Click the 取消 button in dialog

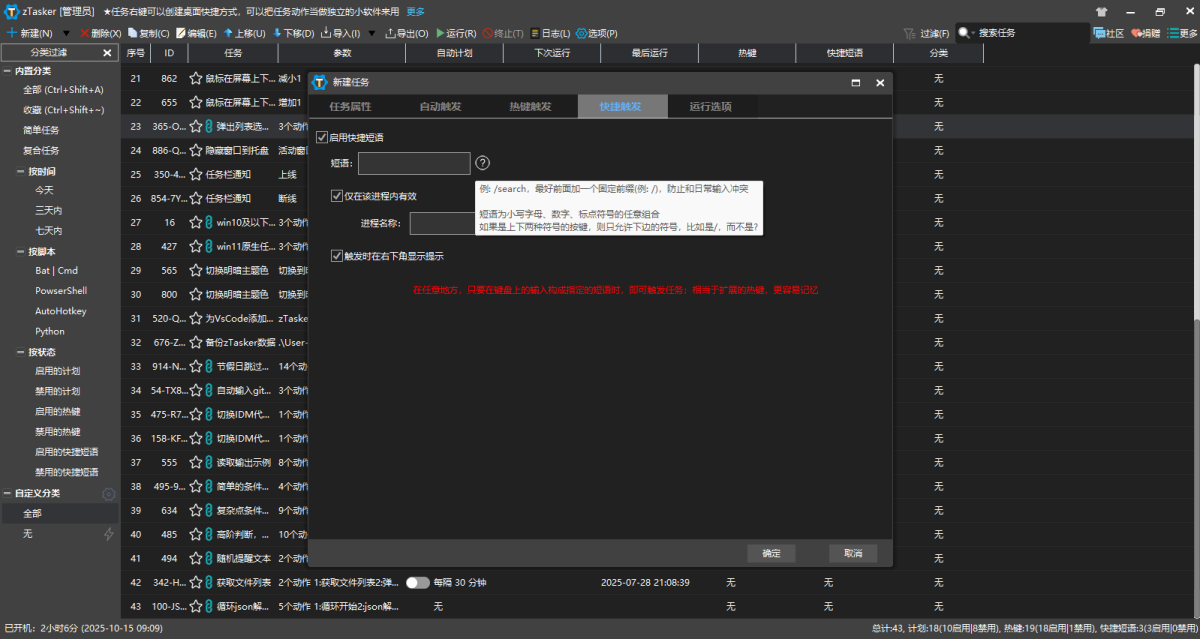click(x=853, y=553)
